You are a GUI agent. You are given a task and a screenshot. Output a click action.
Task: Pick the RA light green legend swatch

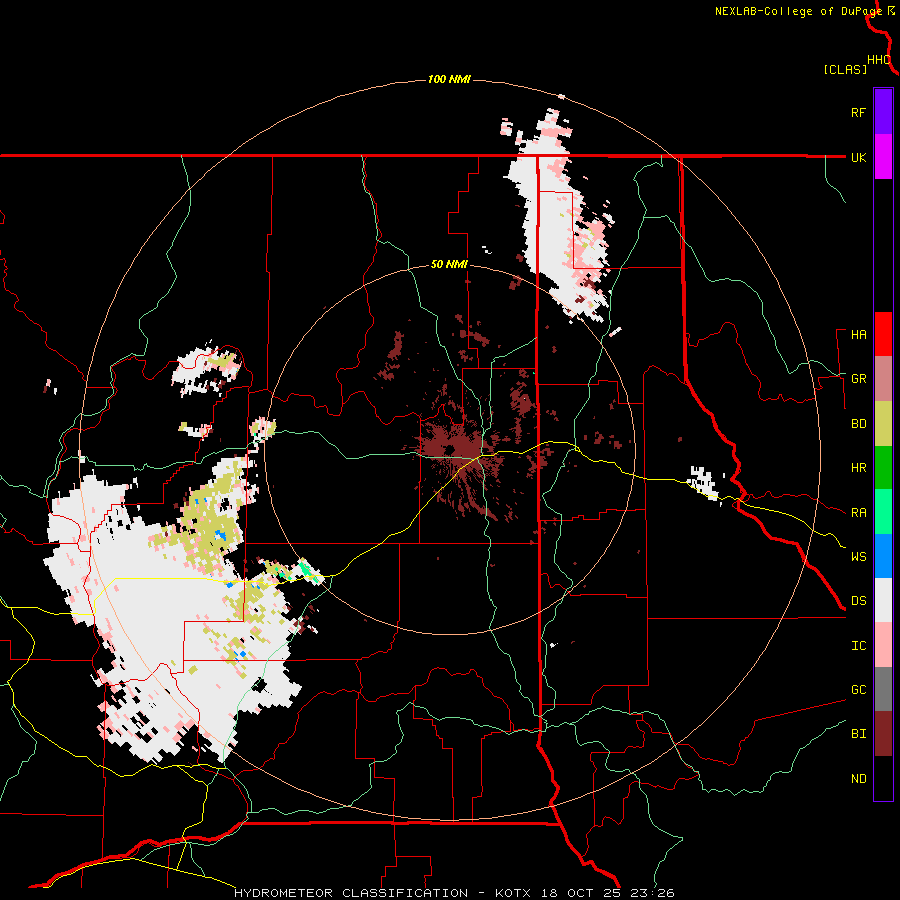point(883,512)
